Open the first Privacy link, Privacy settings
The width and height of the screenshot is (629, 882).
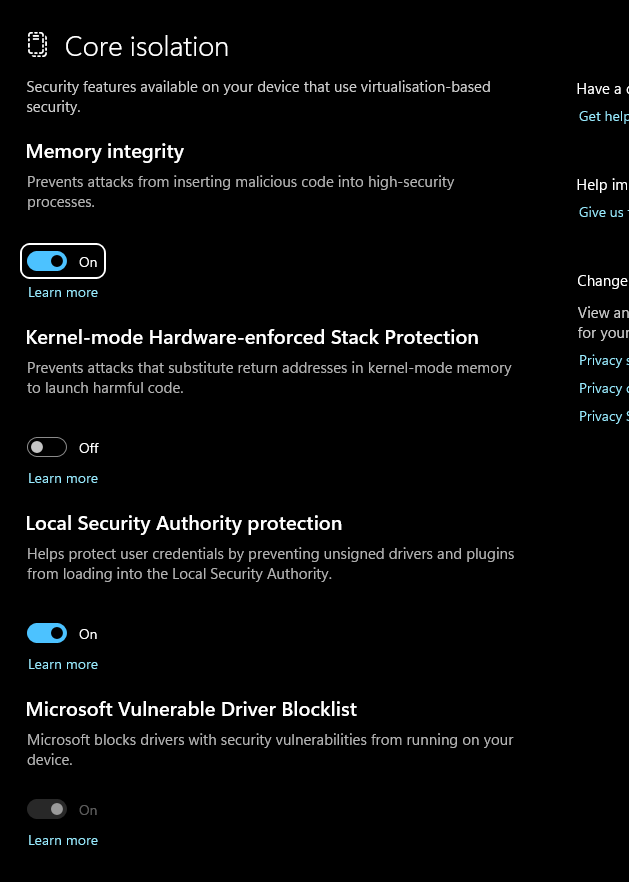604,361
